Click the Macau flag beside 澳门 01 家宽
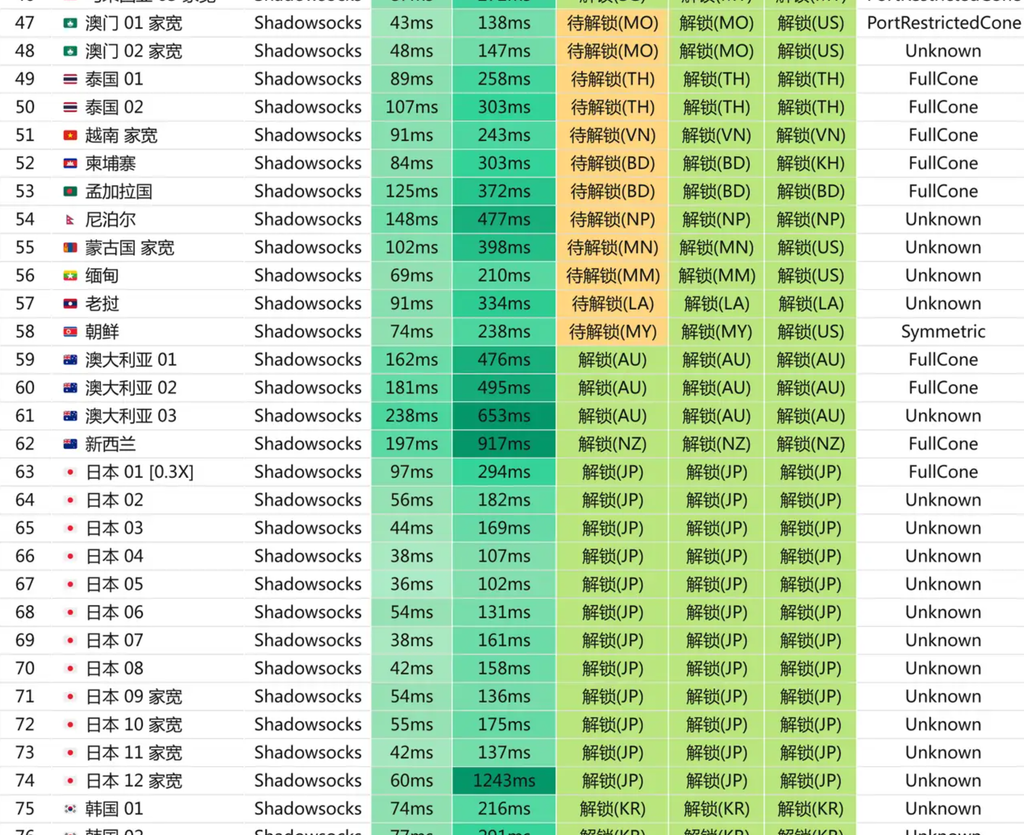The image size is (1024, 835). pyautogui.click(x=70, y=24)
